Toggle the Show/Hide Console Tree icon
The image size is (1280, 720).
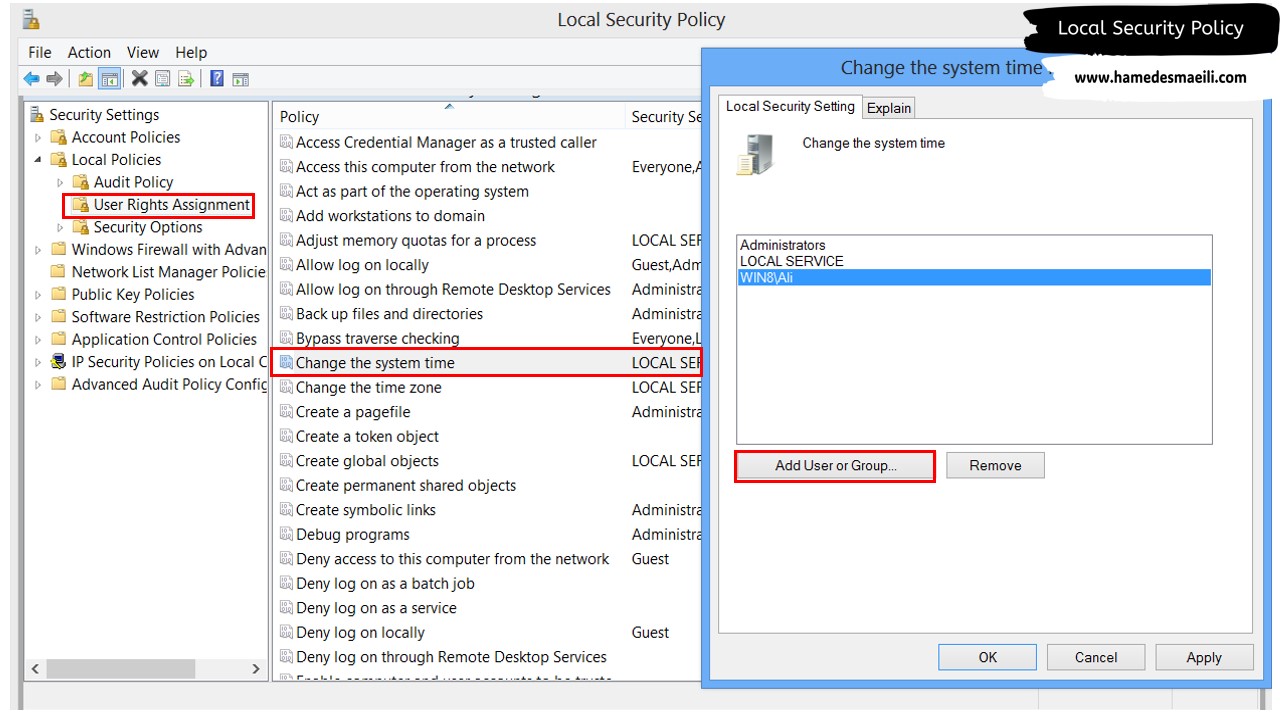(x=109, y=79)
